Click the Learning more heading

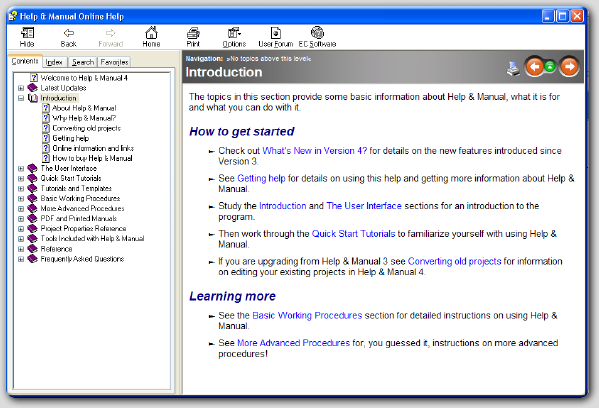(x=232, y=296)
